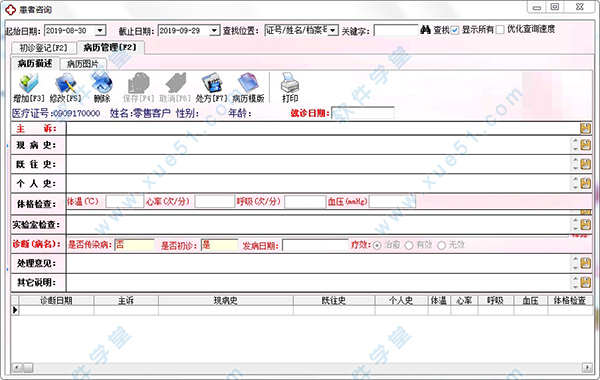Click the 医疗证号:0909170000 text
This screenshot has height=380, width=600.
[x=56, y=113]
